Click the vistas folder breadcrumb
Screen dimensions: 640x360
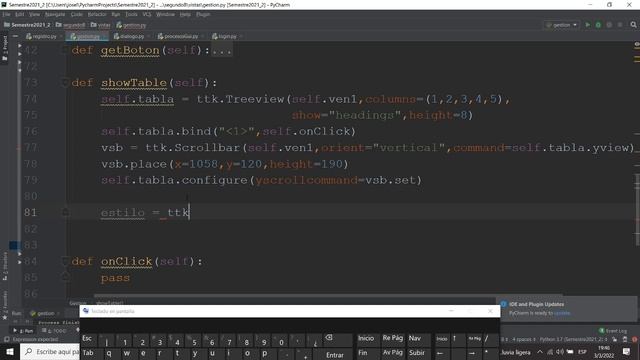tap(100, 25)
